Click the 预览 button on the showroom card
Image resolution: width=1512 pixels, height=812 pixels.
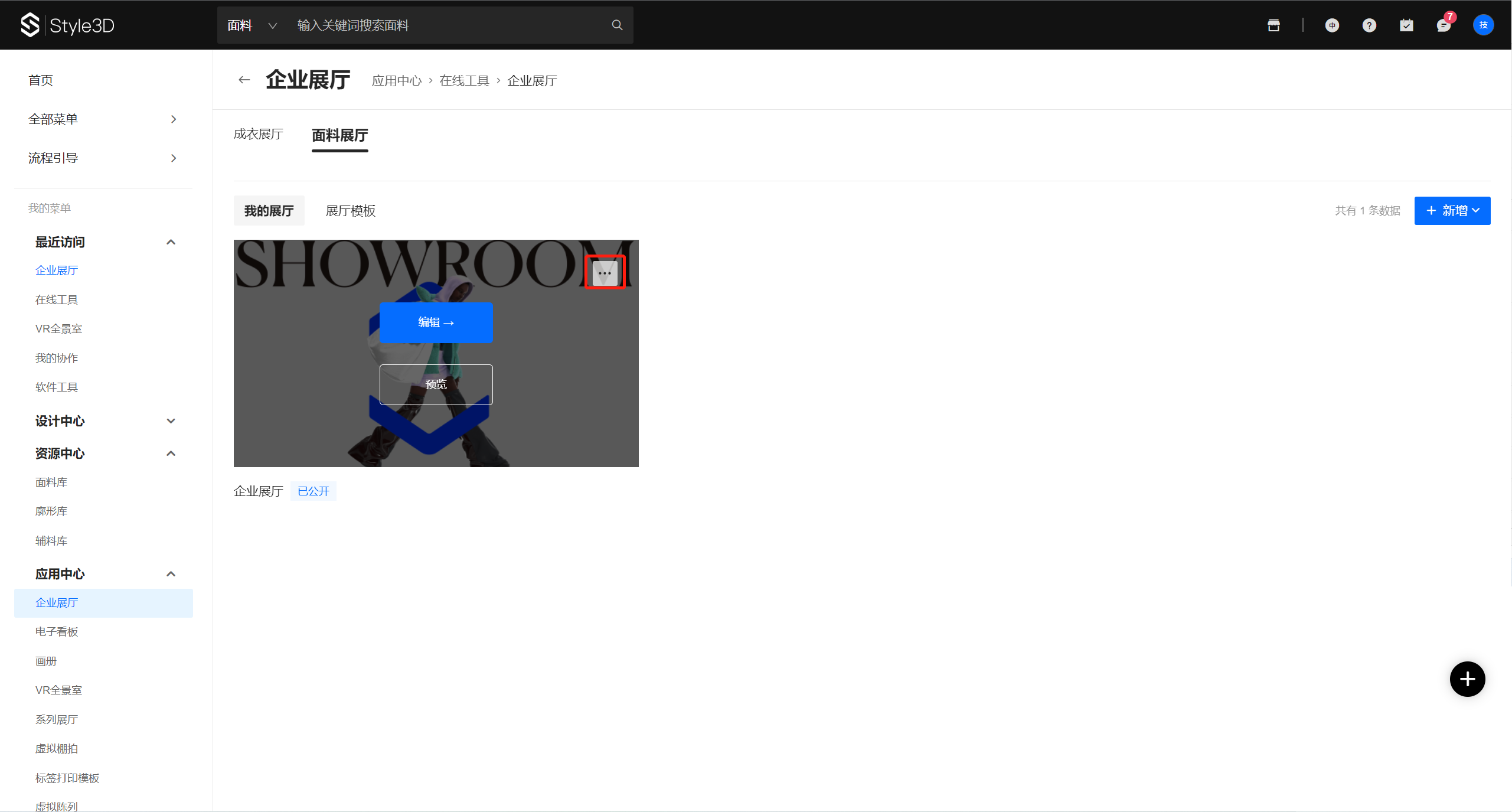tap(436, 384)
